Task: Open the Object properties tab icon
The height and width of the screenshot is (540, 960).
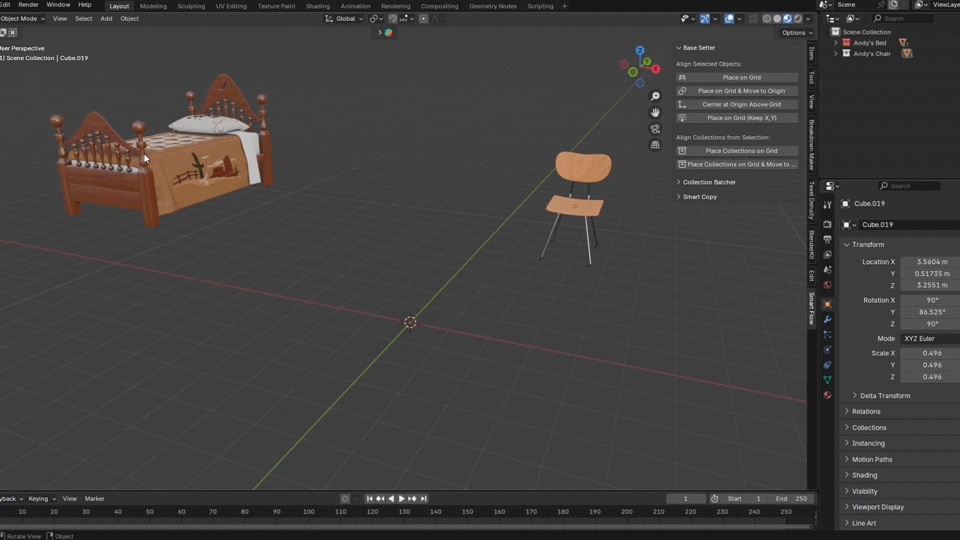Action: click(x=827, y=304)
